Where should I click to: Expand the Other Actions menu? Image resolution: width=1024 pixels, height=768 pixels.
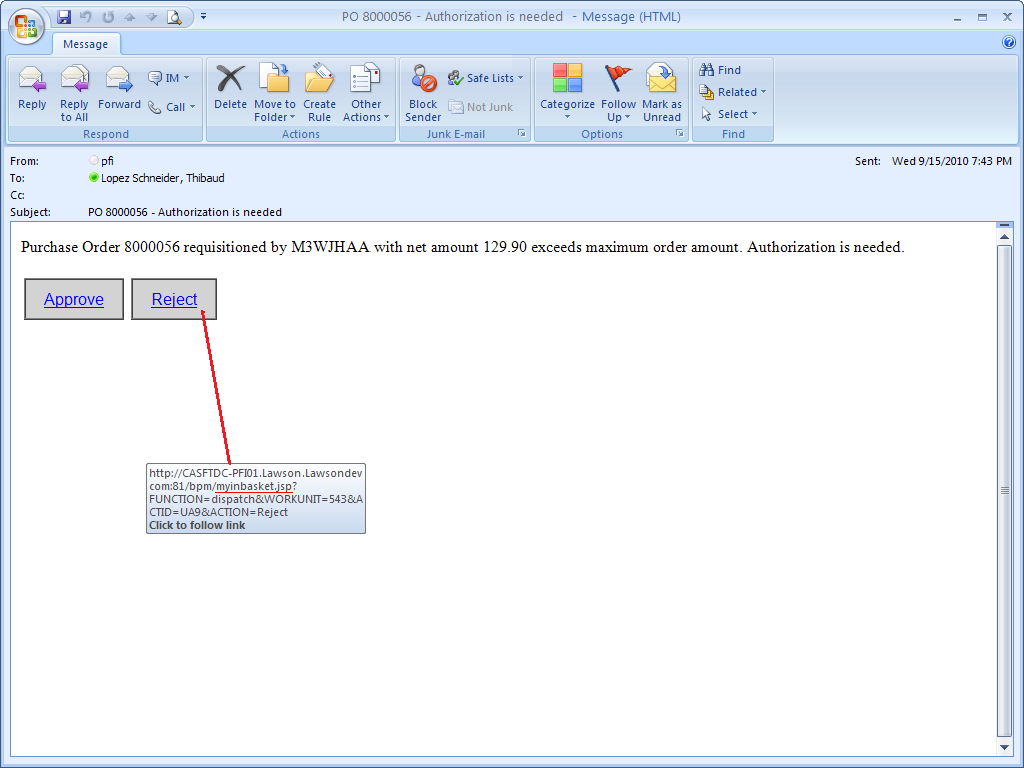[366, 96]
